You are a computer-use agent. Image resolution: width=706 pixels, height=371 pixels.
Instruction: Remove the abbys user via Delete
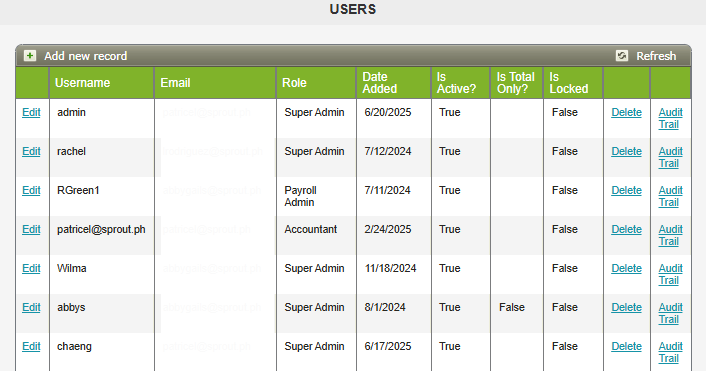coord(626,307)
